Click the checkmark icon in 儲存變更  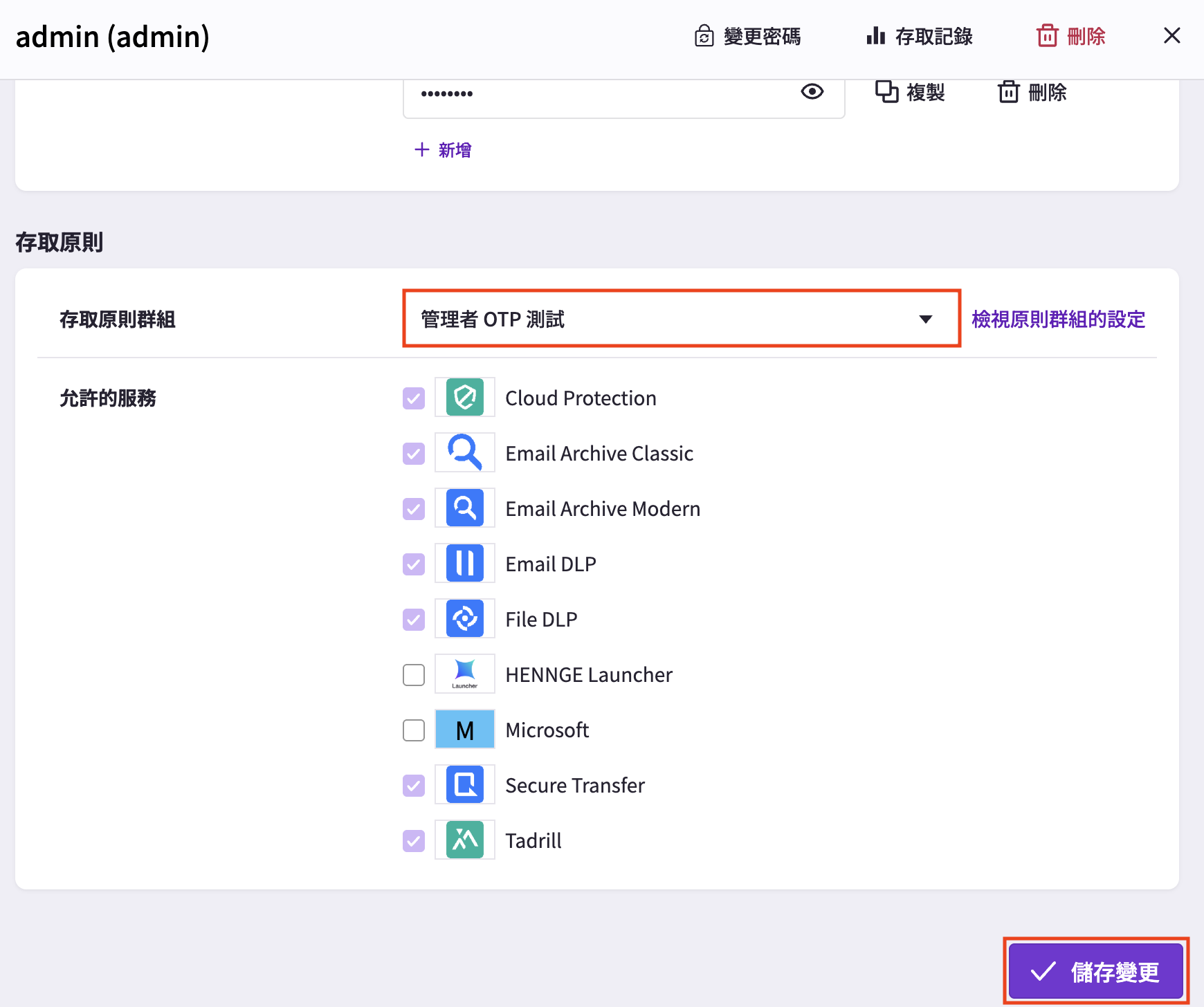tap(1043, 971)
